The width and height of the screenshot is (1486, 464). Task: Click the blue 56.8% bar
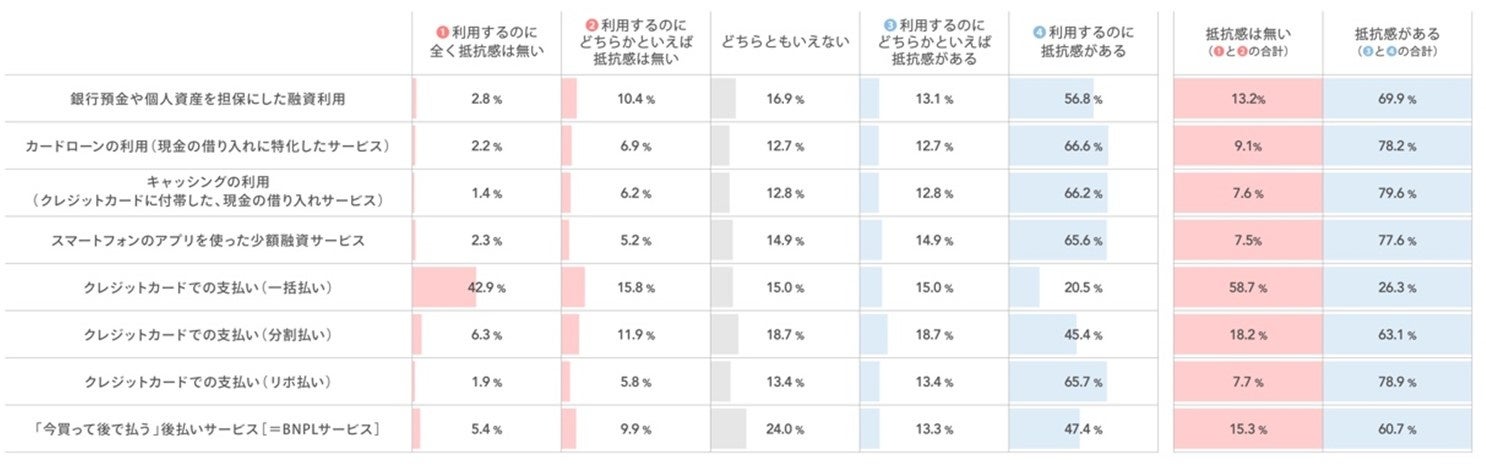(x=1051, y=98)
